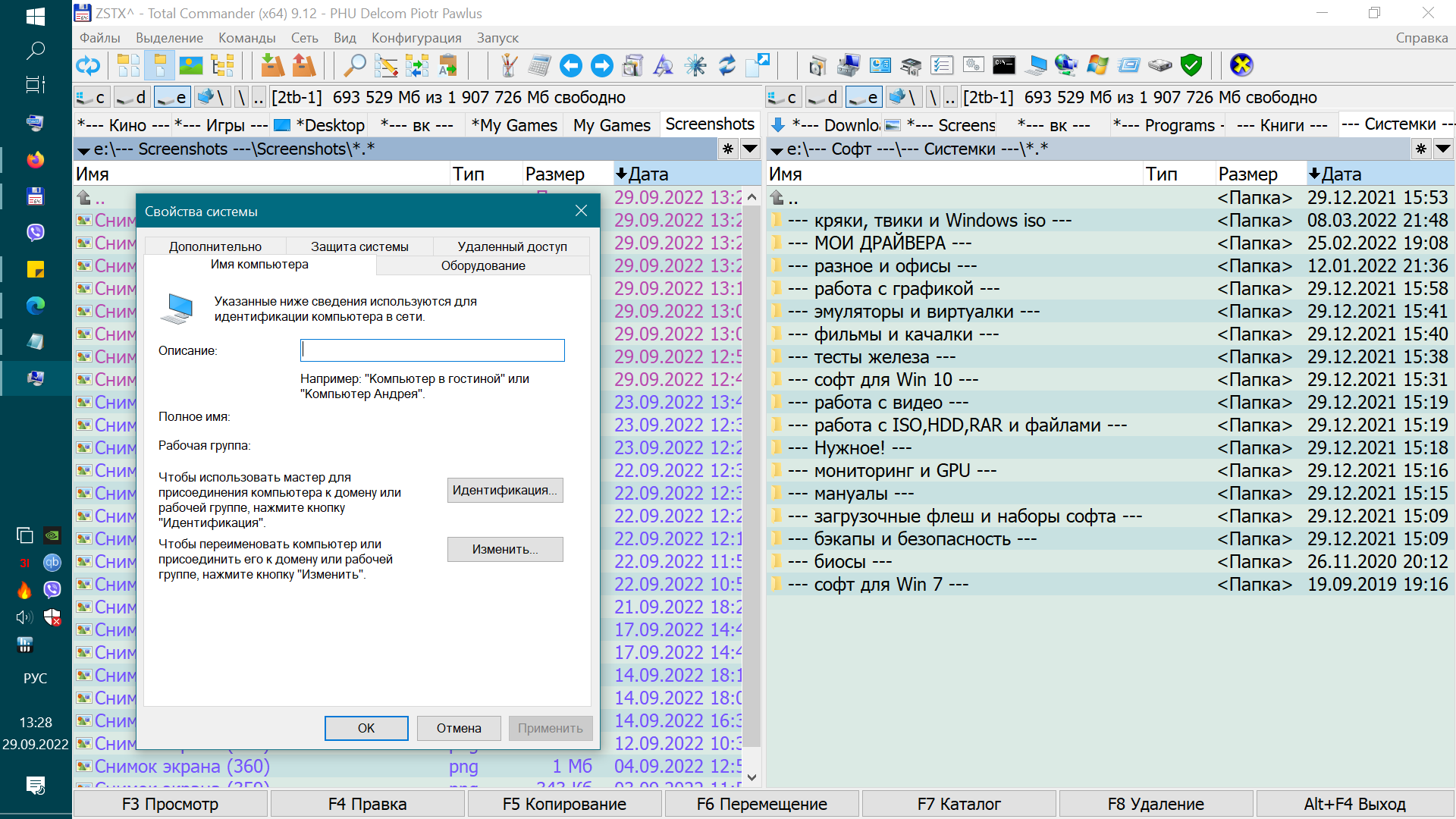Viewport: 1456px width, 819px height.
Task: Expand left path drive dropdown arrow
Action: pyautogui.click(x=84, y=150)
